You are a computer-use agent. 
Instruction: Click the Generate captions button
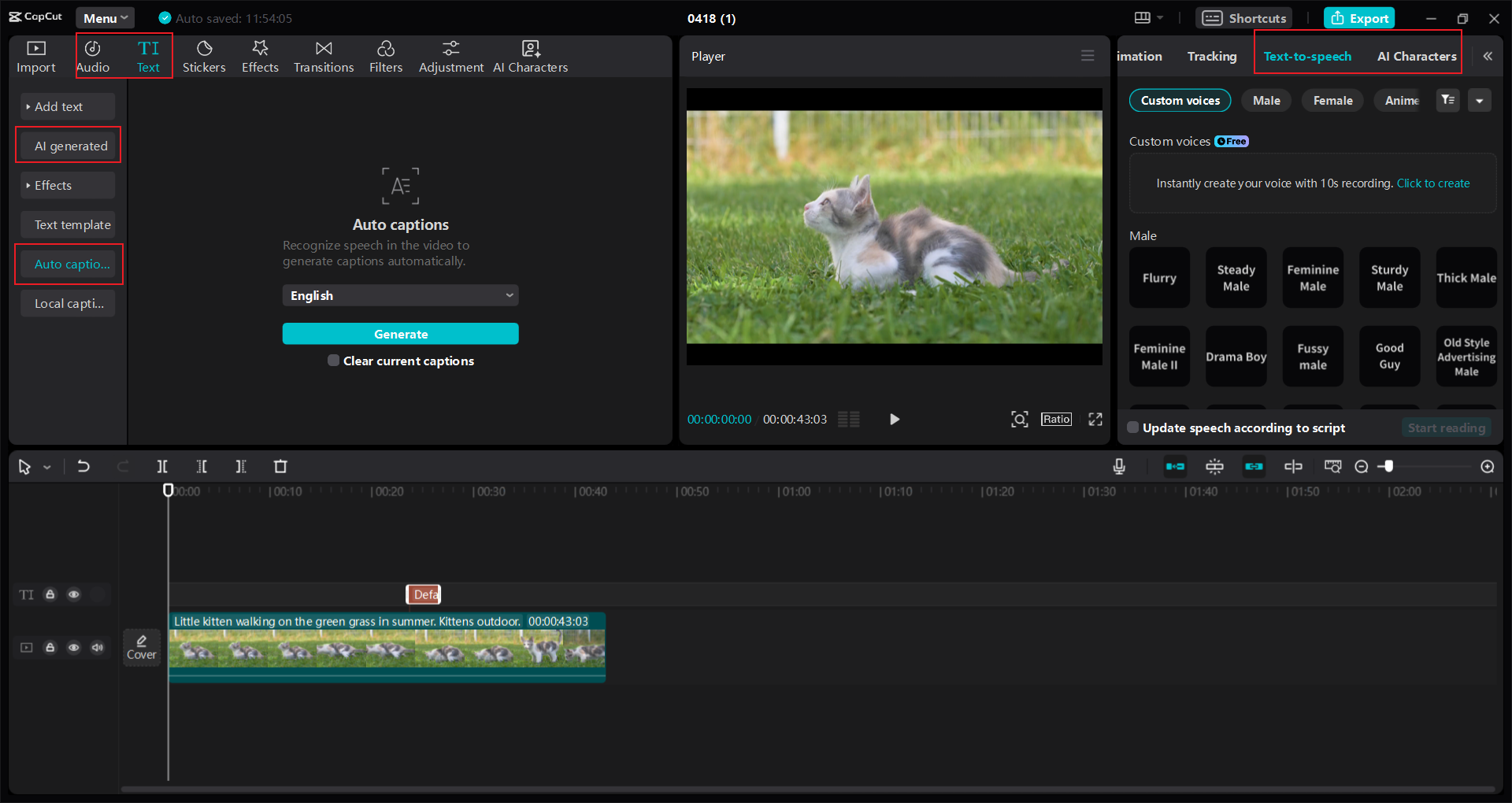401,334
